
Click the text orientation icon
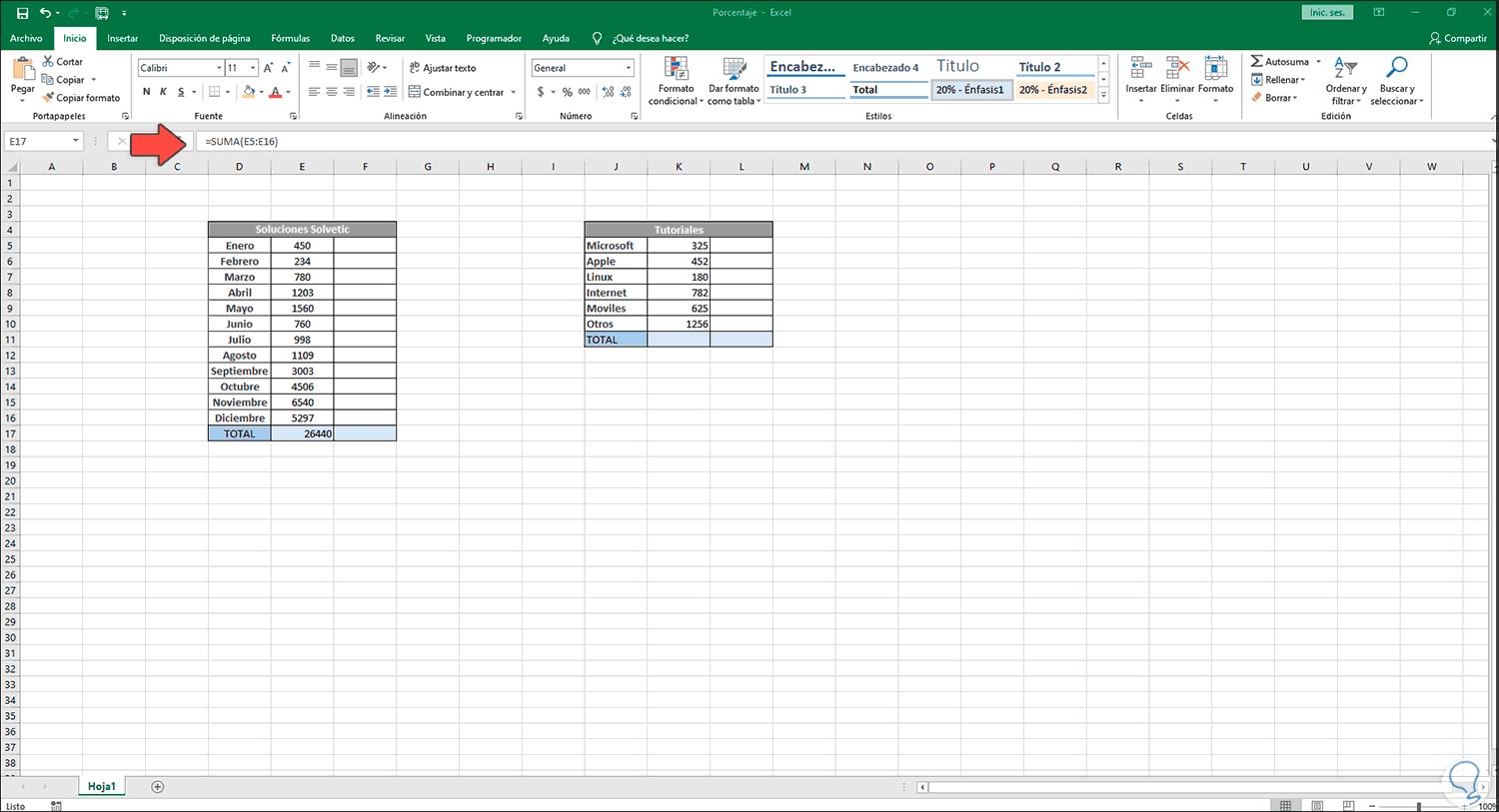[375, 68]
